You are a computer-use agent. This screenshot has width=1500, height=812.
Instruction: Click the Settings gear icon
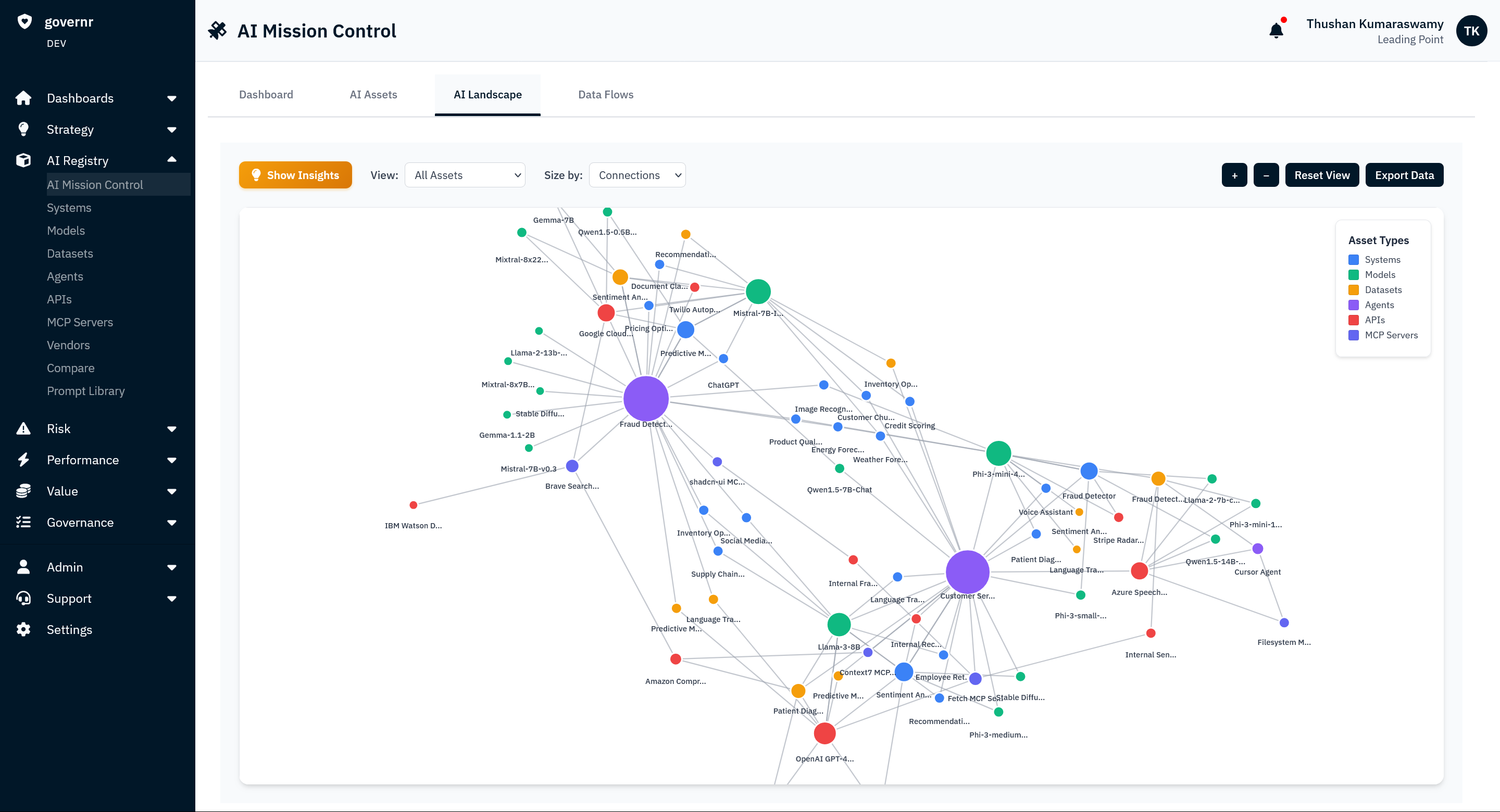(23, 629)
